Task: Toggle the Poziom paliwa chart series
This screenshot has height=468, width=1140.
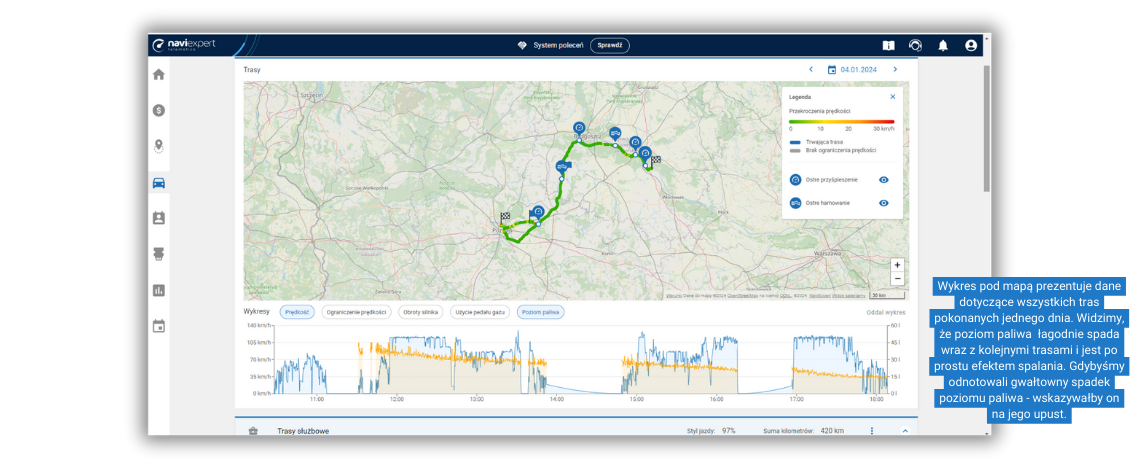Action: (540, 312)
